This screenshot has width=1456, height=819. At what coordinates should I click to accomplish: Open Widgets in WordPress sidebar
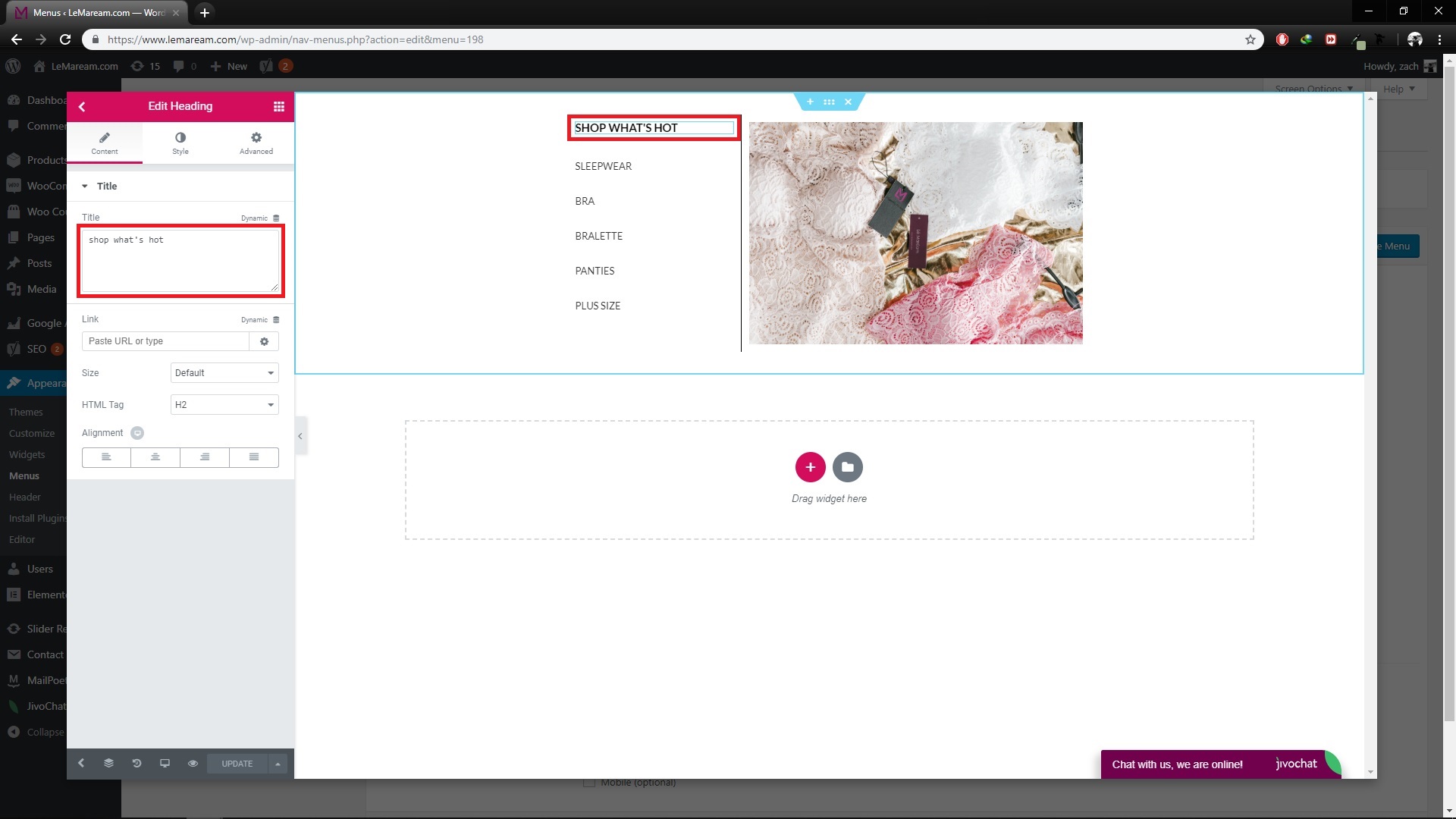[27, 455]
